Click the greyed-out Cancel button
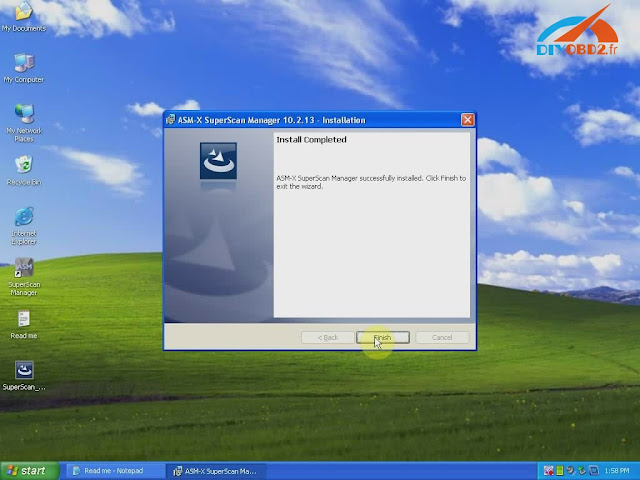This screenshot has height=480, width=640. [442, 338]
